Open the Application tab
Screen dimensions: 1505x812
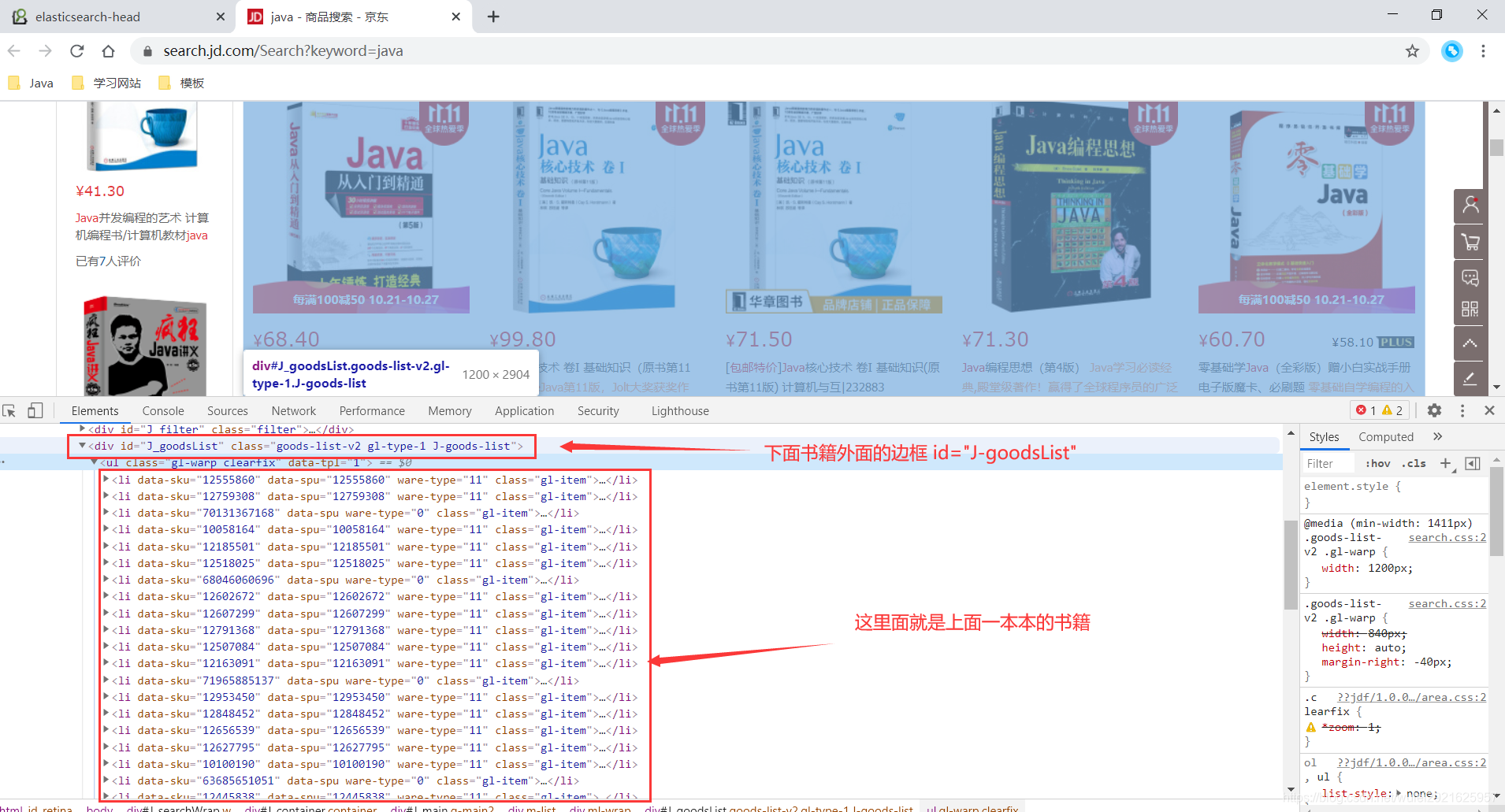click(x=525, y=411)
